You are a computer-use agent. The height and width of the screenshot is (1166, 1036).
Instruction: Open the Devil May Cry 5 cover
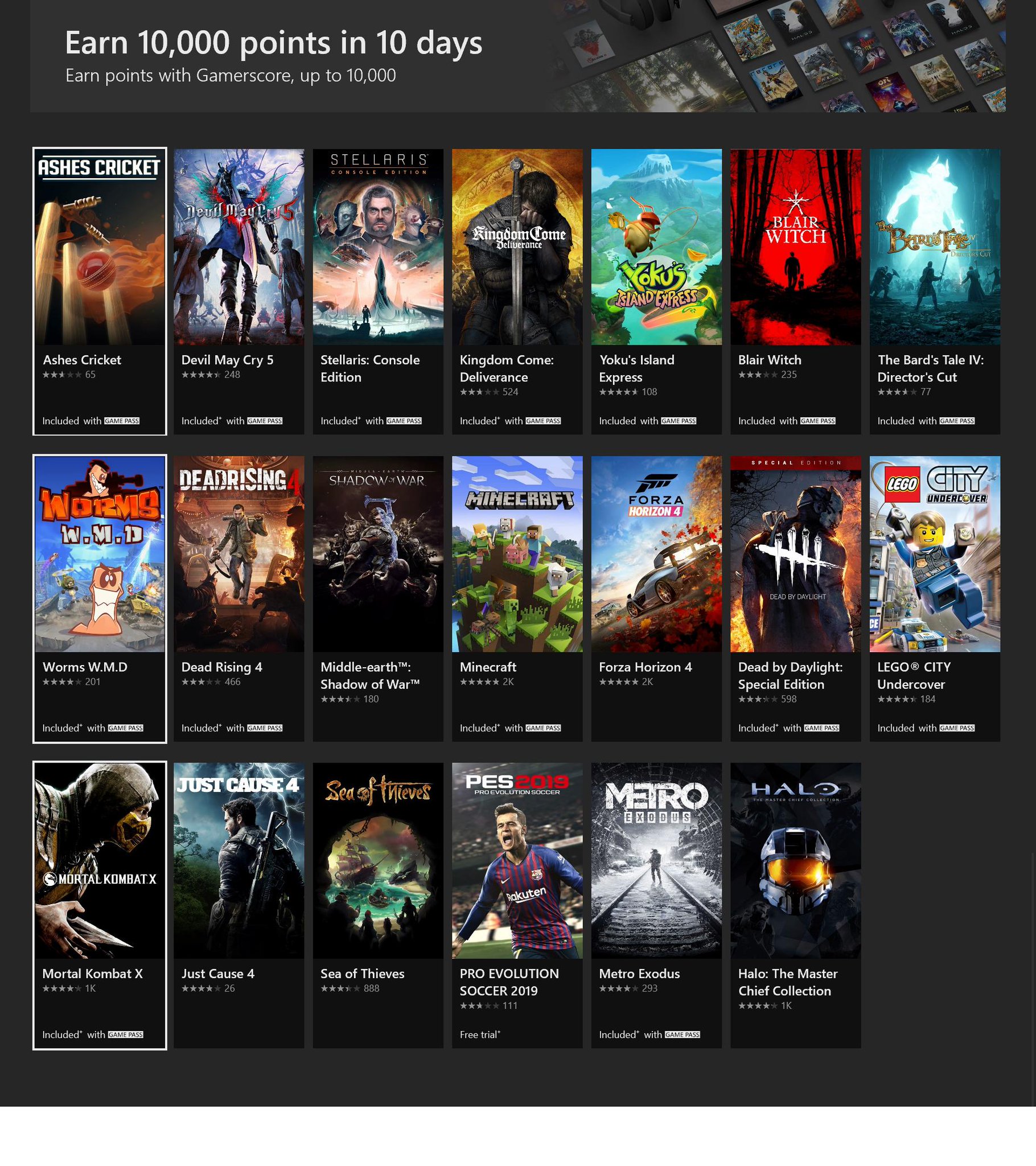(x=239, y=247)
